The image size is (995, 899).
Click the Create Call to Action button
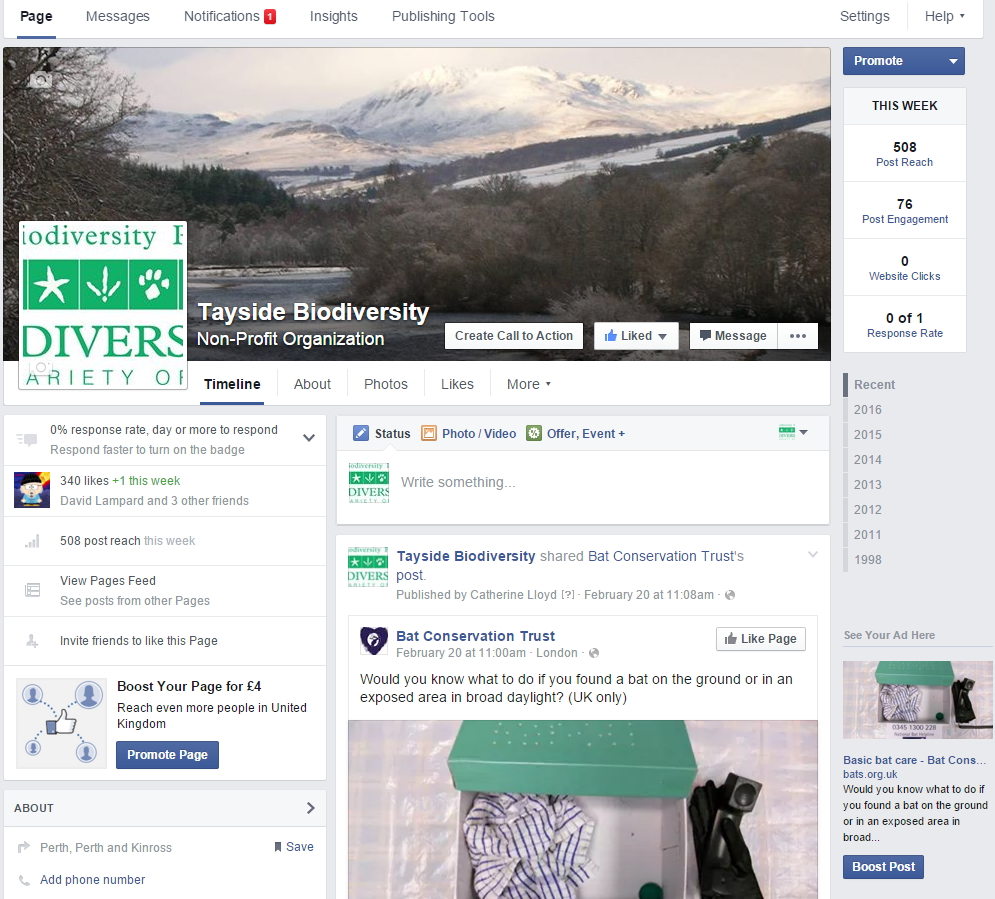click(x=514, y=336)
